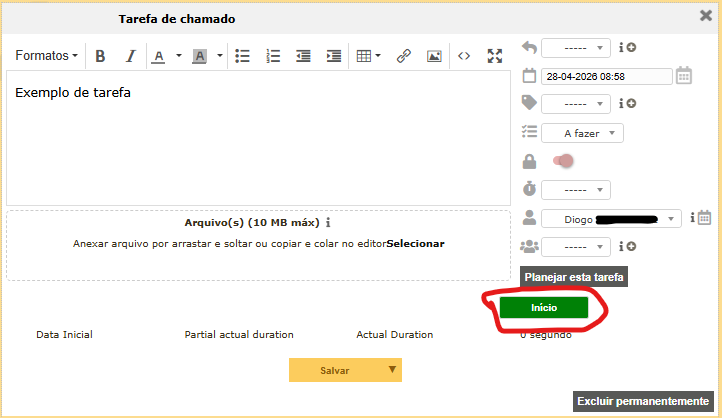Screen dimensions: 722x418
Task: Open the duration dropdown beside the stopwatch
Action: click(576, 190)
